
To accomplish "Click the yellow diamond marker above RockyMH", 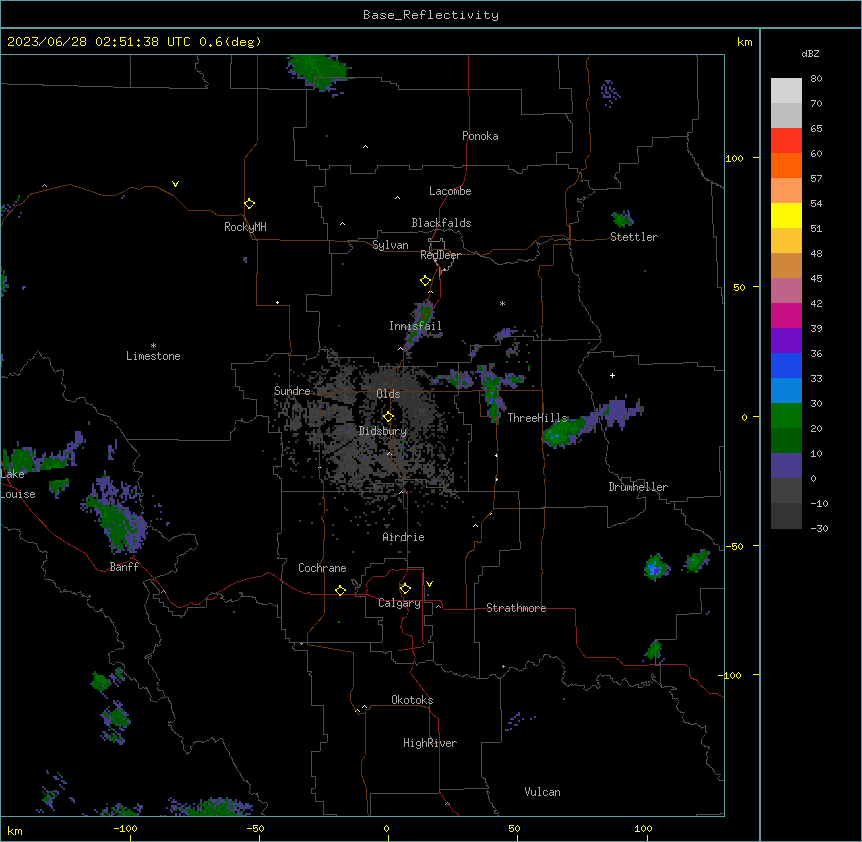I will click(249, 203).
